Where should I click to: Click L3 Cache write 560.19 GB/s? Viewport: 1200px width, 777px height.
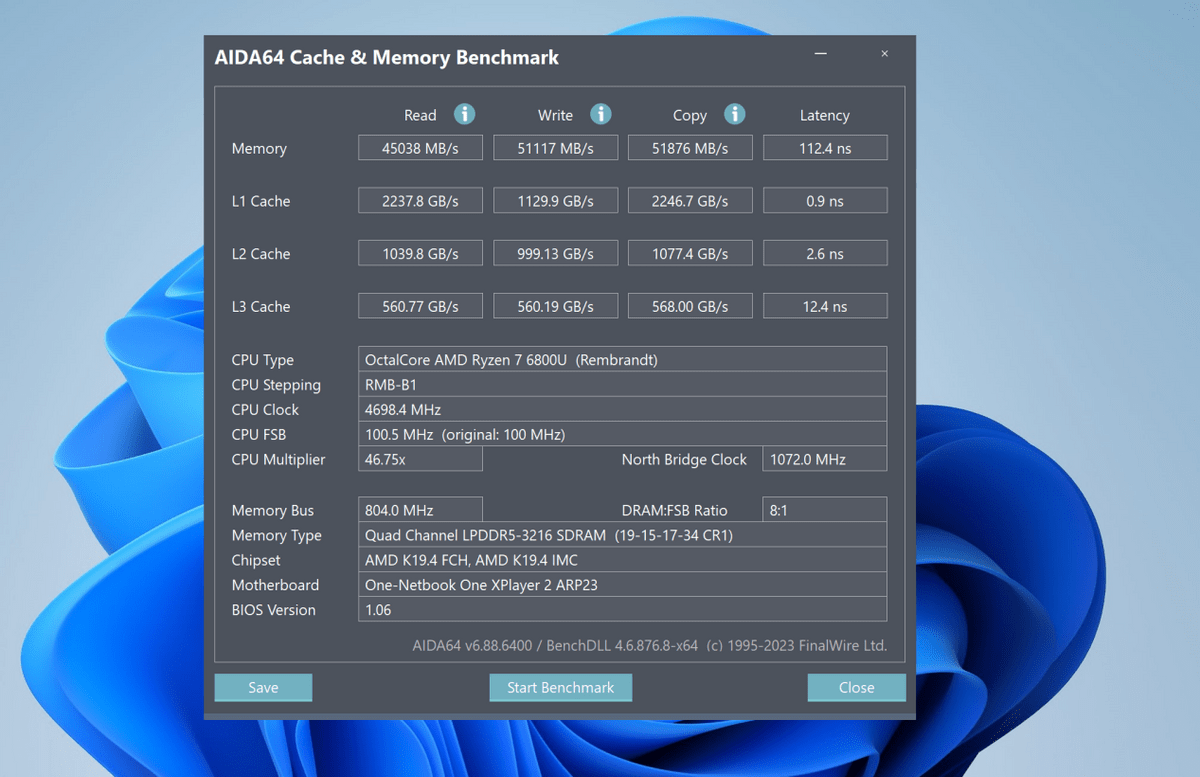[555, 307]
